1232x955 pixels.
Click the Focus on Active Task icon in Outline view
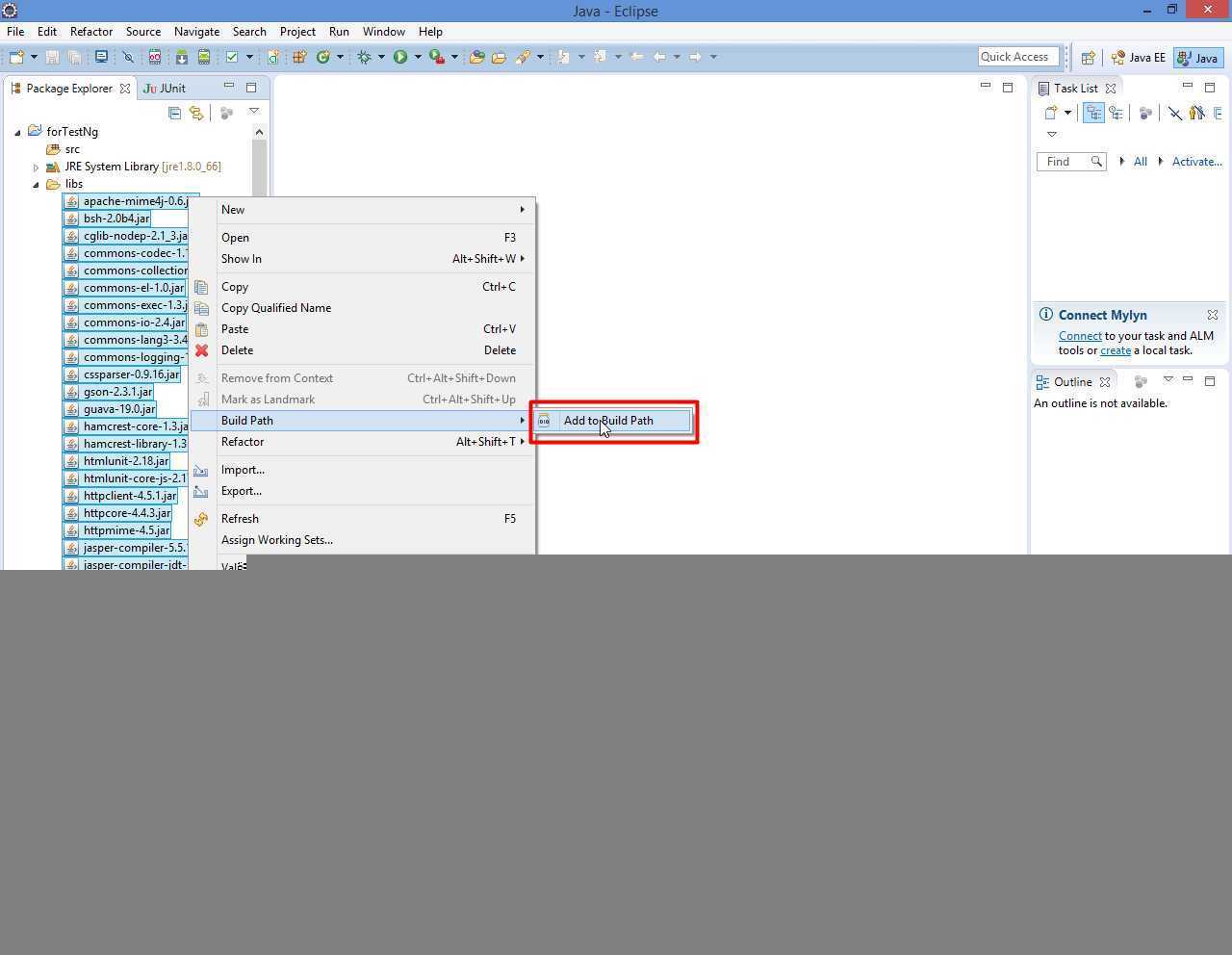click(1140, 381)
